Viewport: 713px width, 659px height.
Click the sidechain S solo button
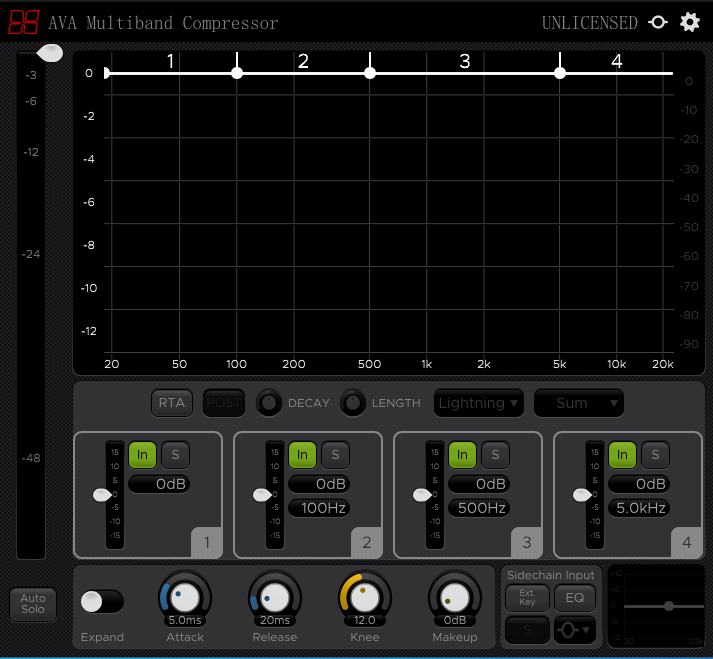(527, 630)
